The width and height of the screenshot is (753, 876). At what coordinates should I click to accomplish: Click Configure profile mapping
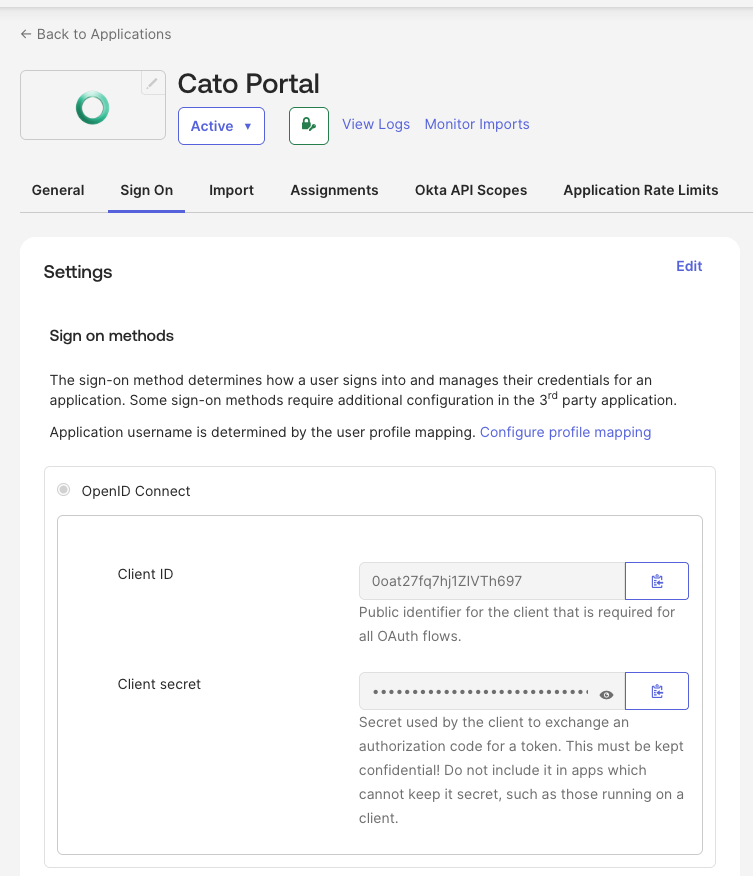(565, 431)
